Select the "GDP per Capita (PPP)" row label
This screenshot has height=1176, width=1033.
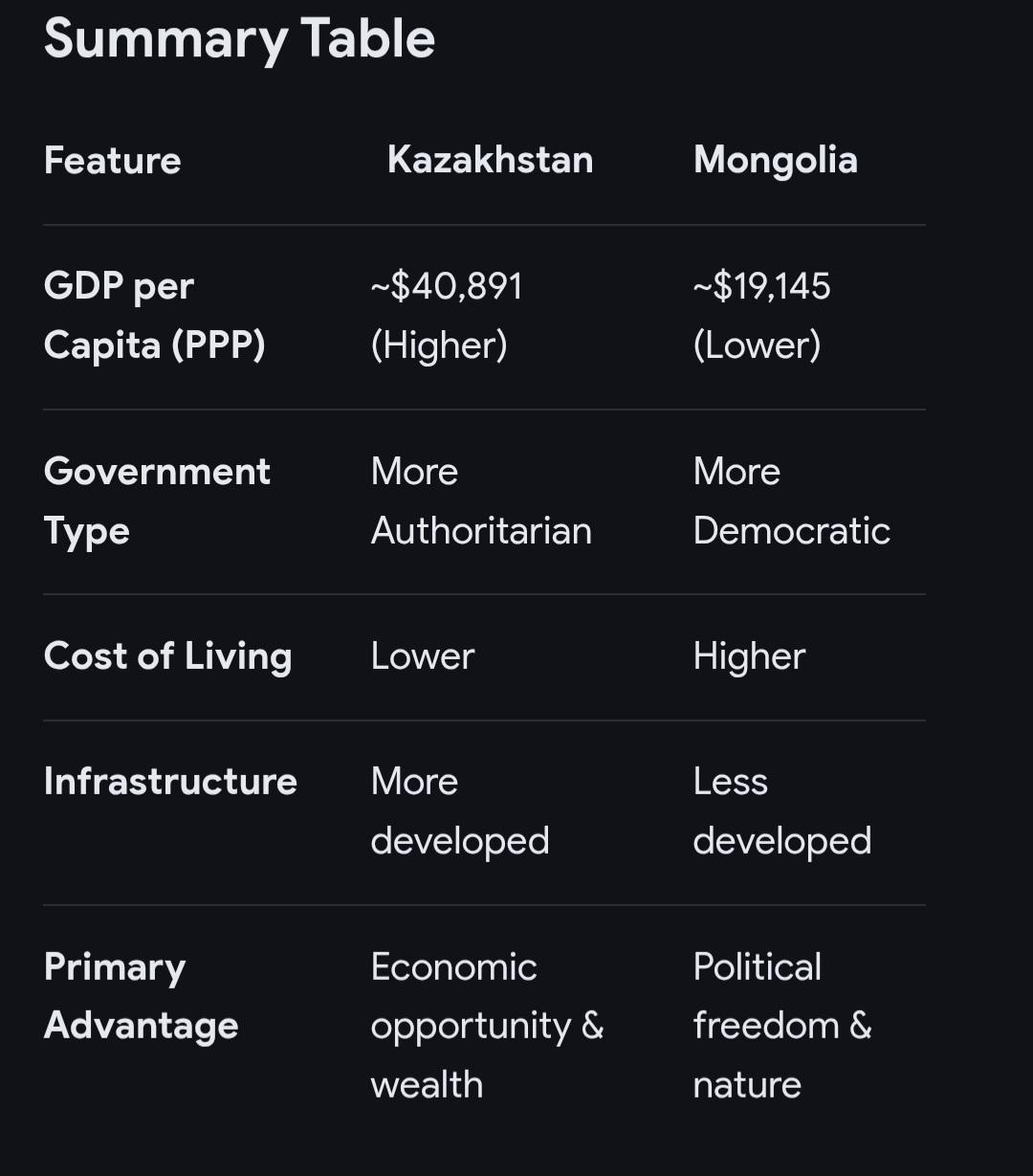coord(154,316)
